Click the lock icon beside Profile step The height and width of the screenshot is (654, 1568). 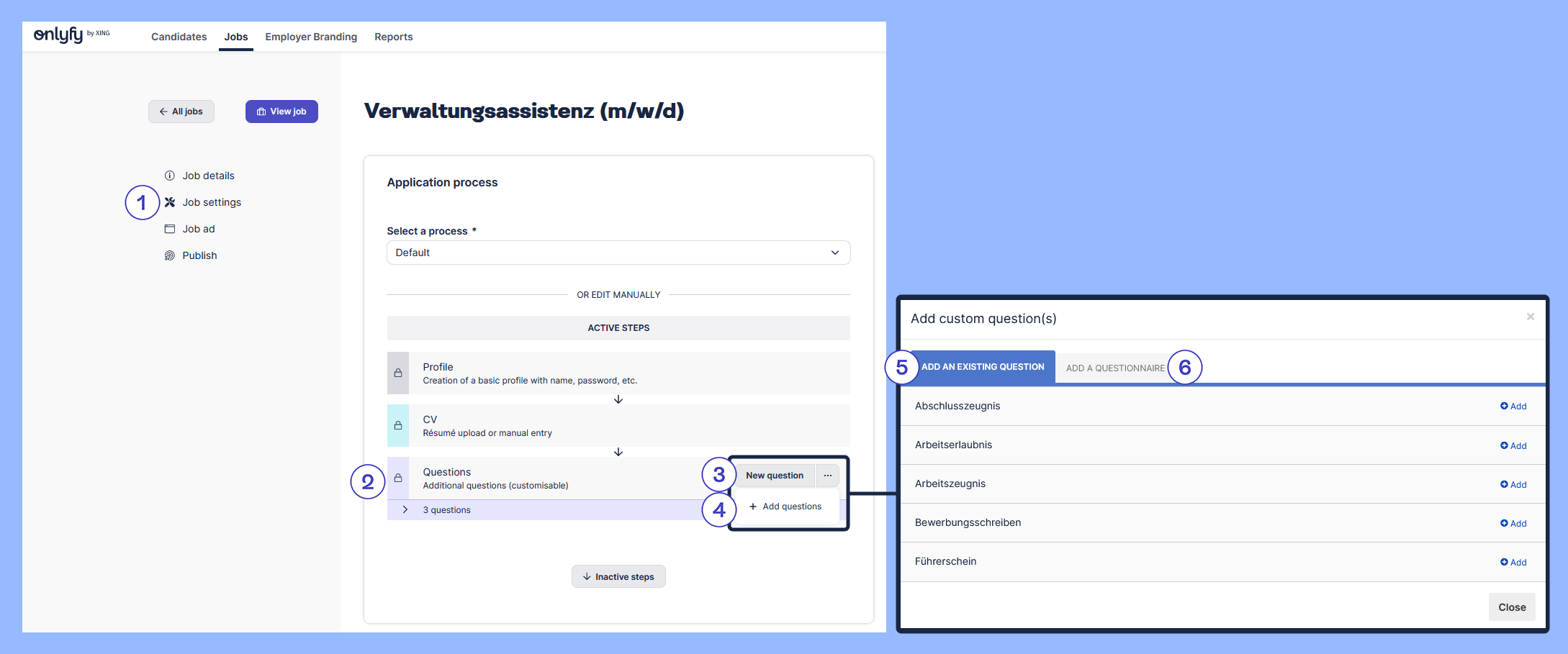[x=398, y=373]
